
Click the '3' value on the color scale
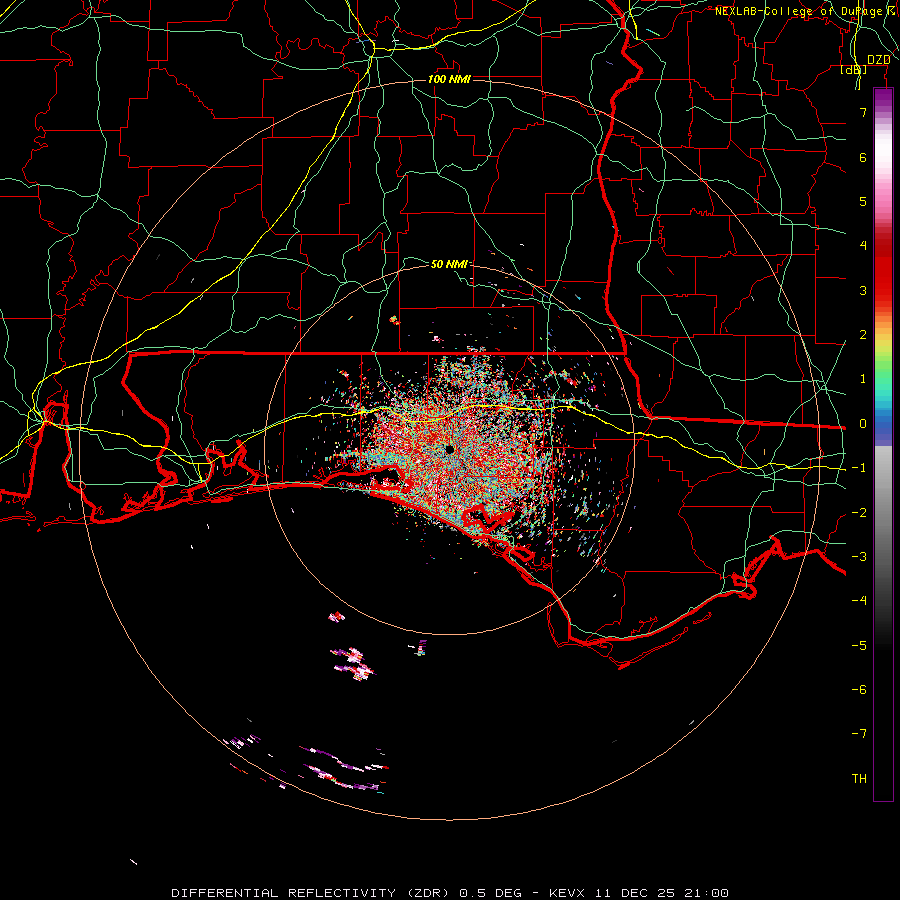pos(863,290)
